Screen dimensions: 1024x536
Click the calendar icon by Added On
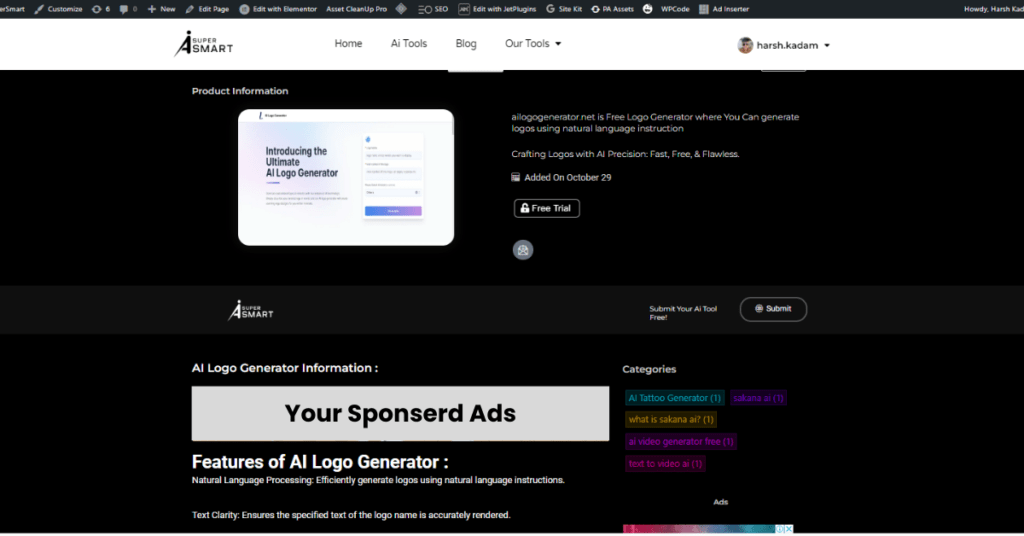(x=515, y=177)
